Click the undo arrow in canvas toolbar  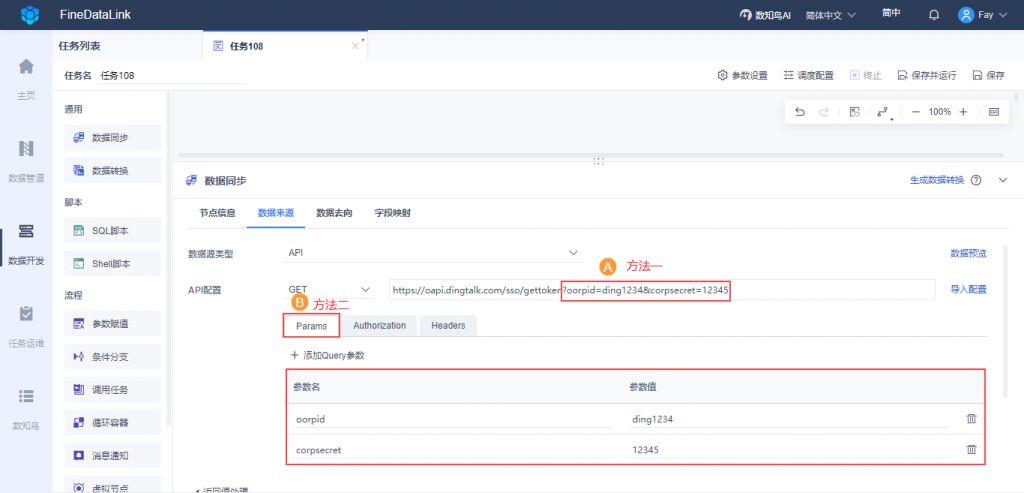[800, 112]
